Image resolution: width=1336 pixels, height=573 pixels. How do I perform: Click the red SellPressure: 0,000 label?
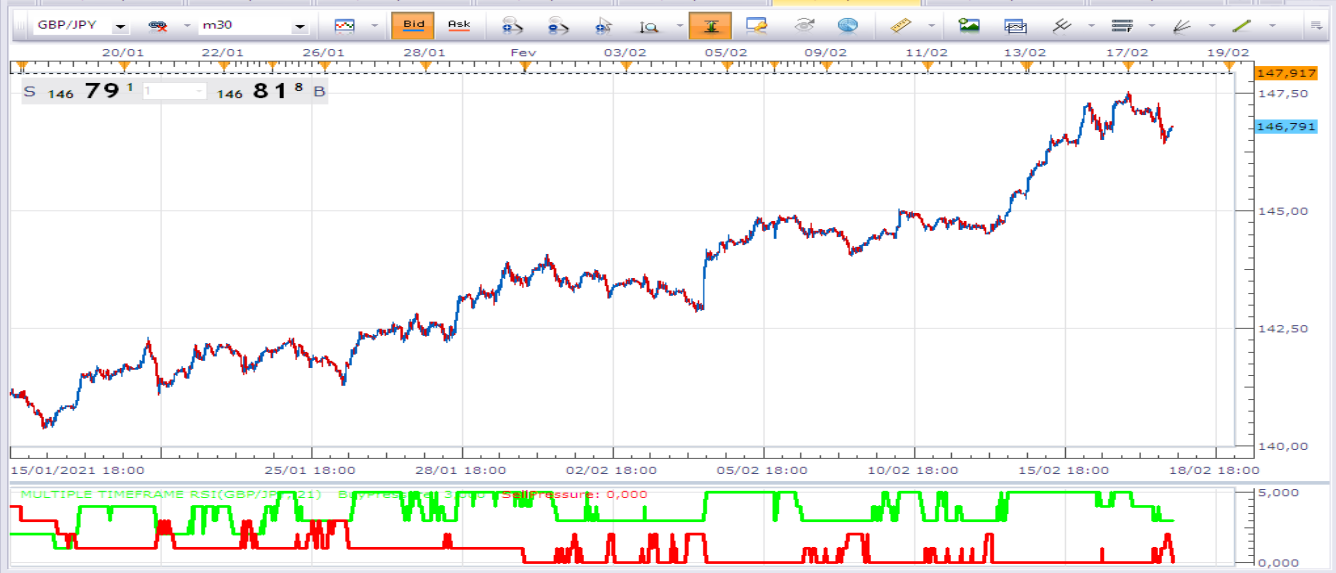[575, 494]
